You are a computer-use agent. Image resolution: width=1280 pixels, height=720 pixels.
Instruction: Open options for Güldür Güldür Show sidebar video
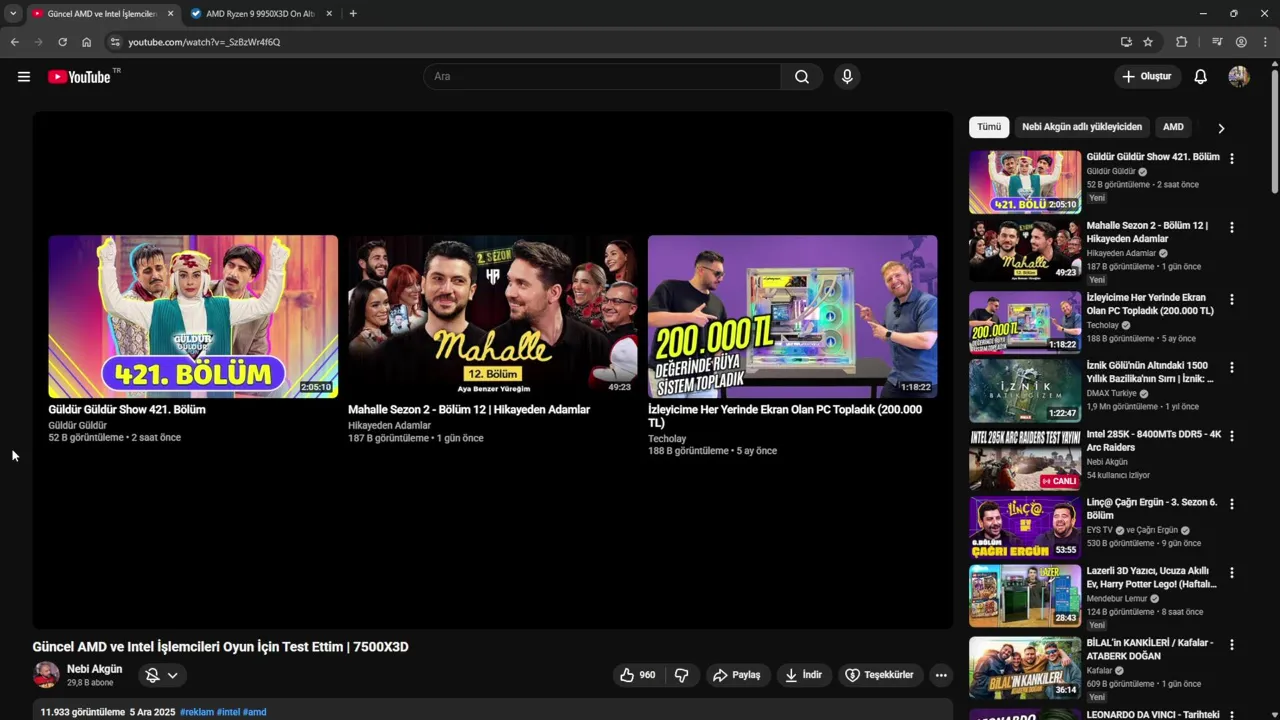[x=1232, y=159]
